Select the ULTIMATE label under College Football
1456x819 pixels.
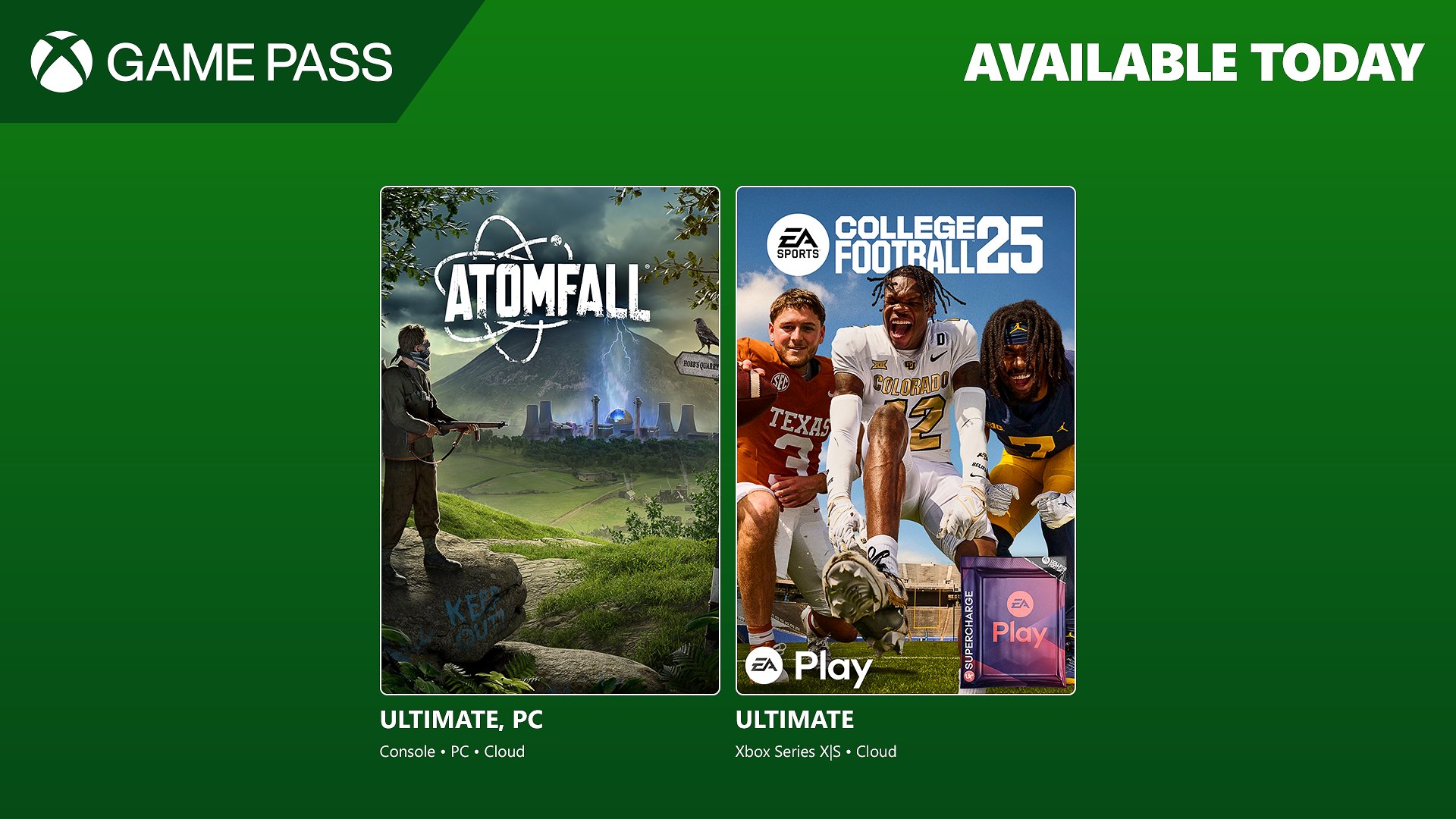[794, 720]
